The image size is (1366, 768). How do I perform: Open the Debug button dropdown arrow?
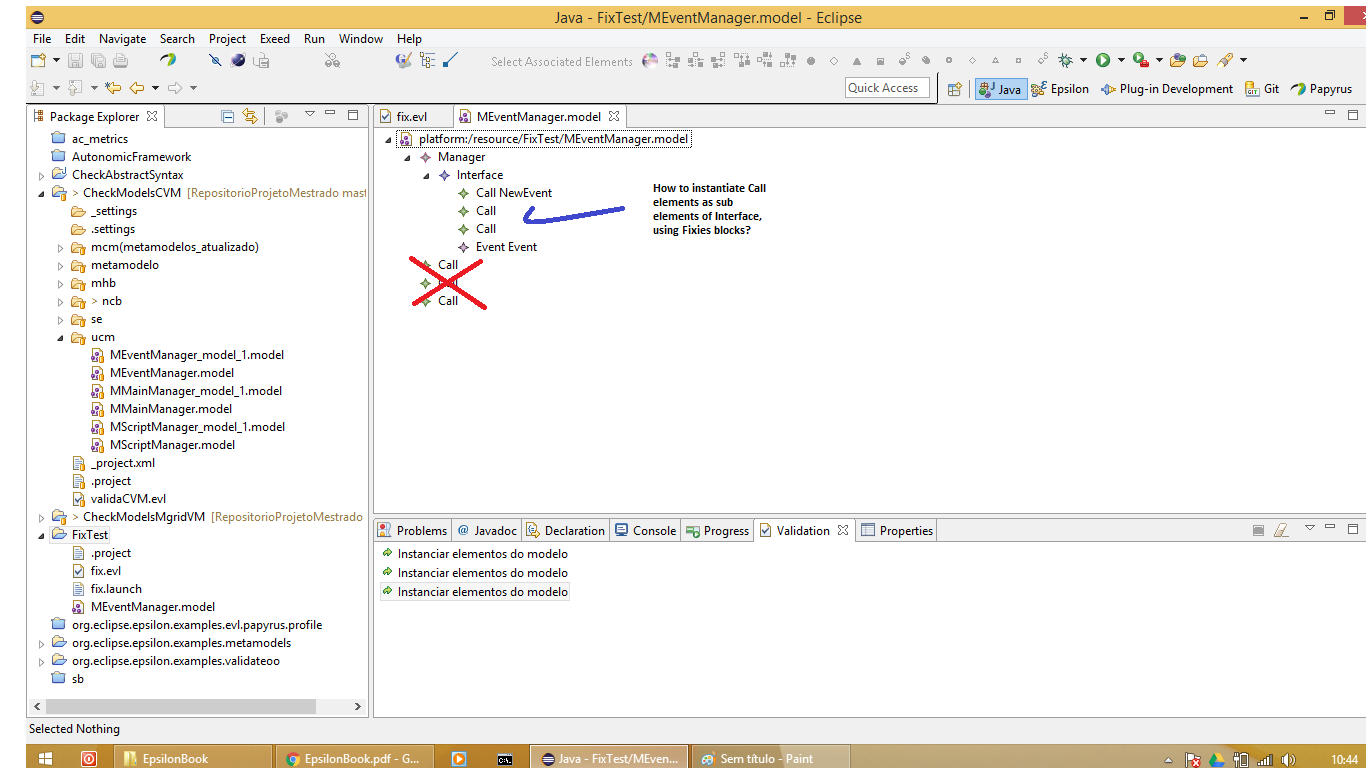[1083, 61]
